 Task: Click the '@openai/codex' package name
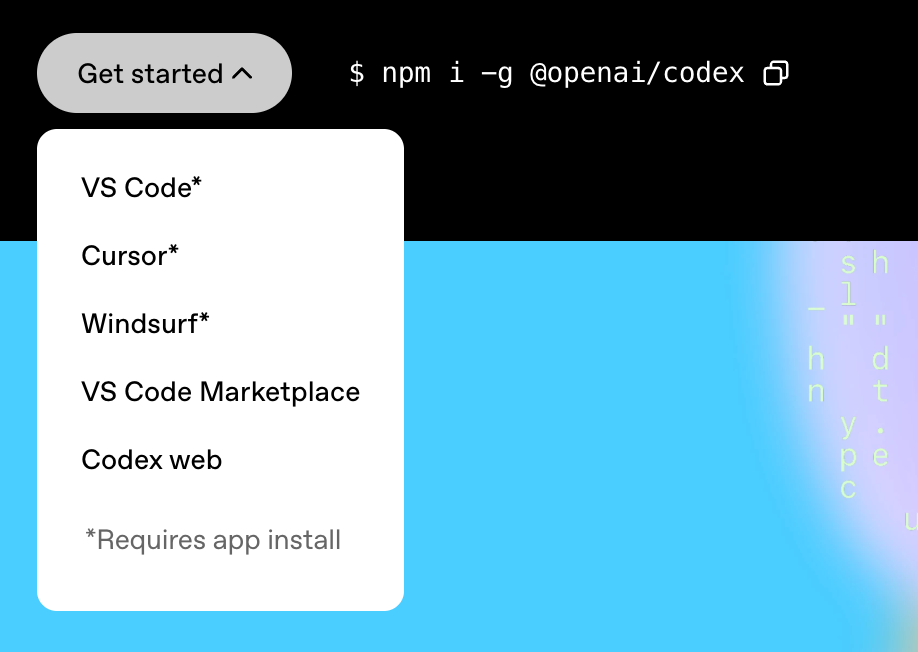[x=637, y=73]
